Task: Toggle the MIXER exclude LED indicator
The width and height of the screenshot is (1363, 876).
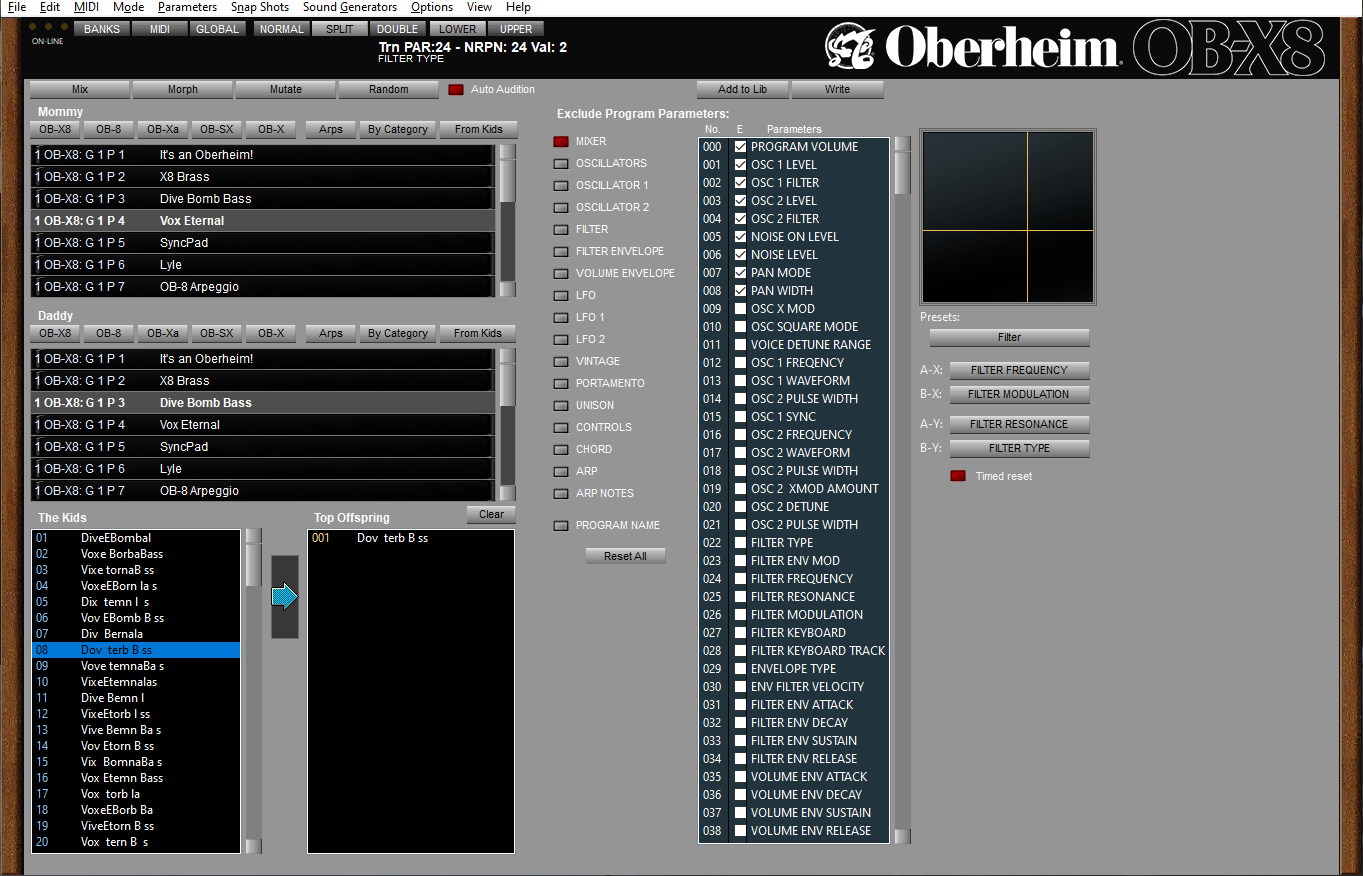Action: tap(561, 142)
